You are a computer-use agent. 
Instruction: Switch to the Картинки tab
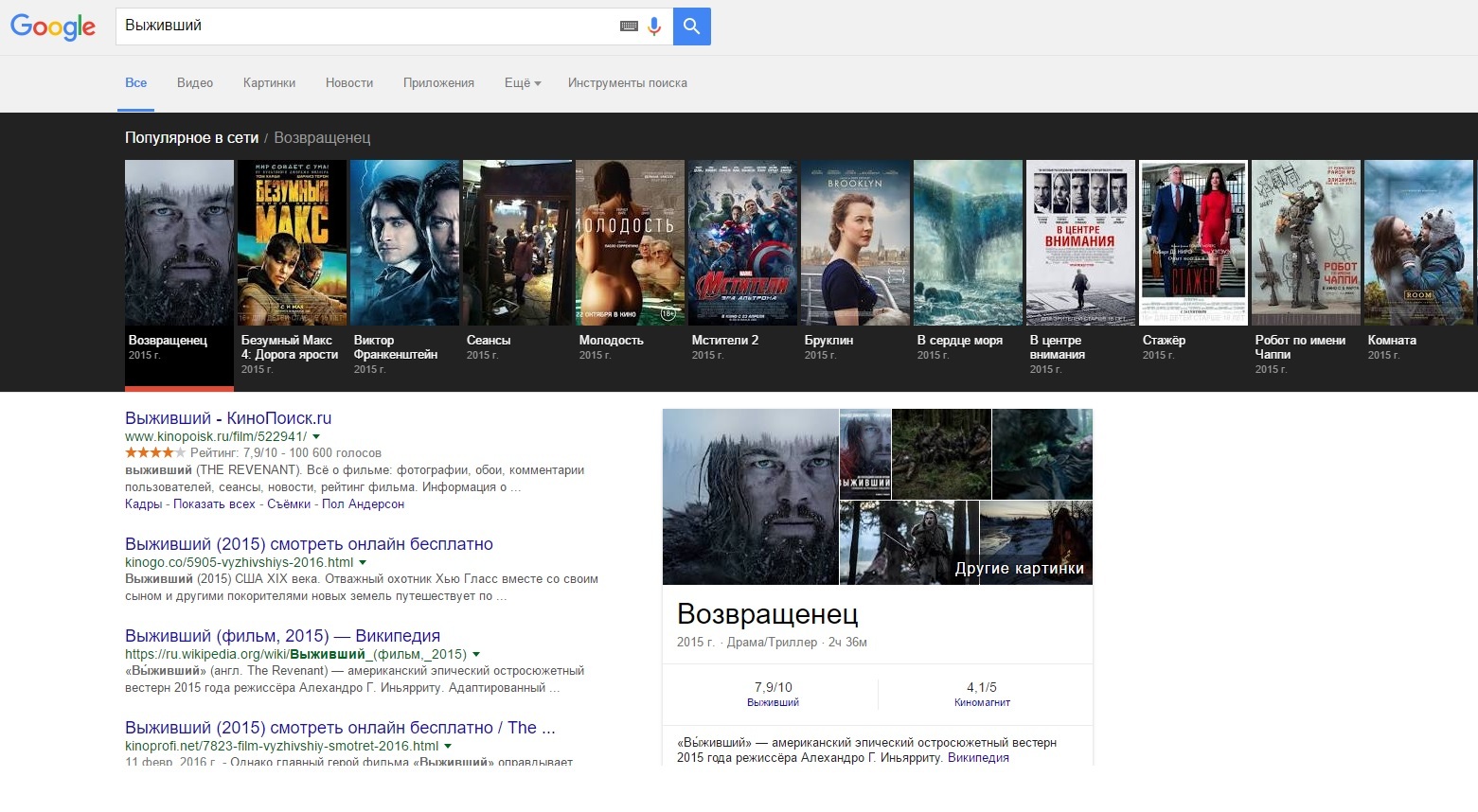click(269, 83)
